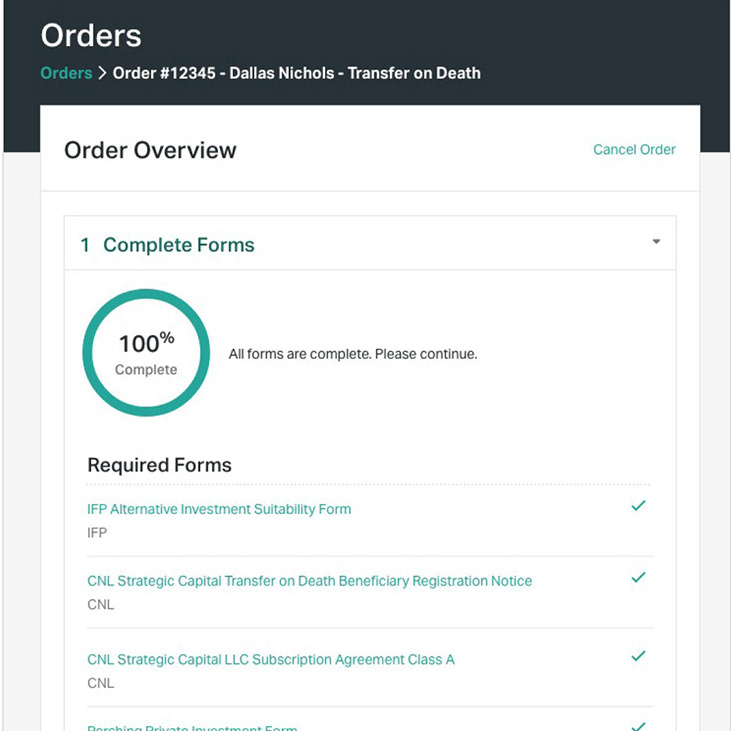
Task: Open Pershing Private Investment Form link
Action: coord(192,727)
